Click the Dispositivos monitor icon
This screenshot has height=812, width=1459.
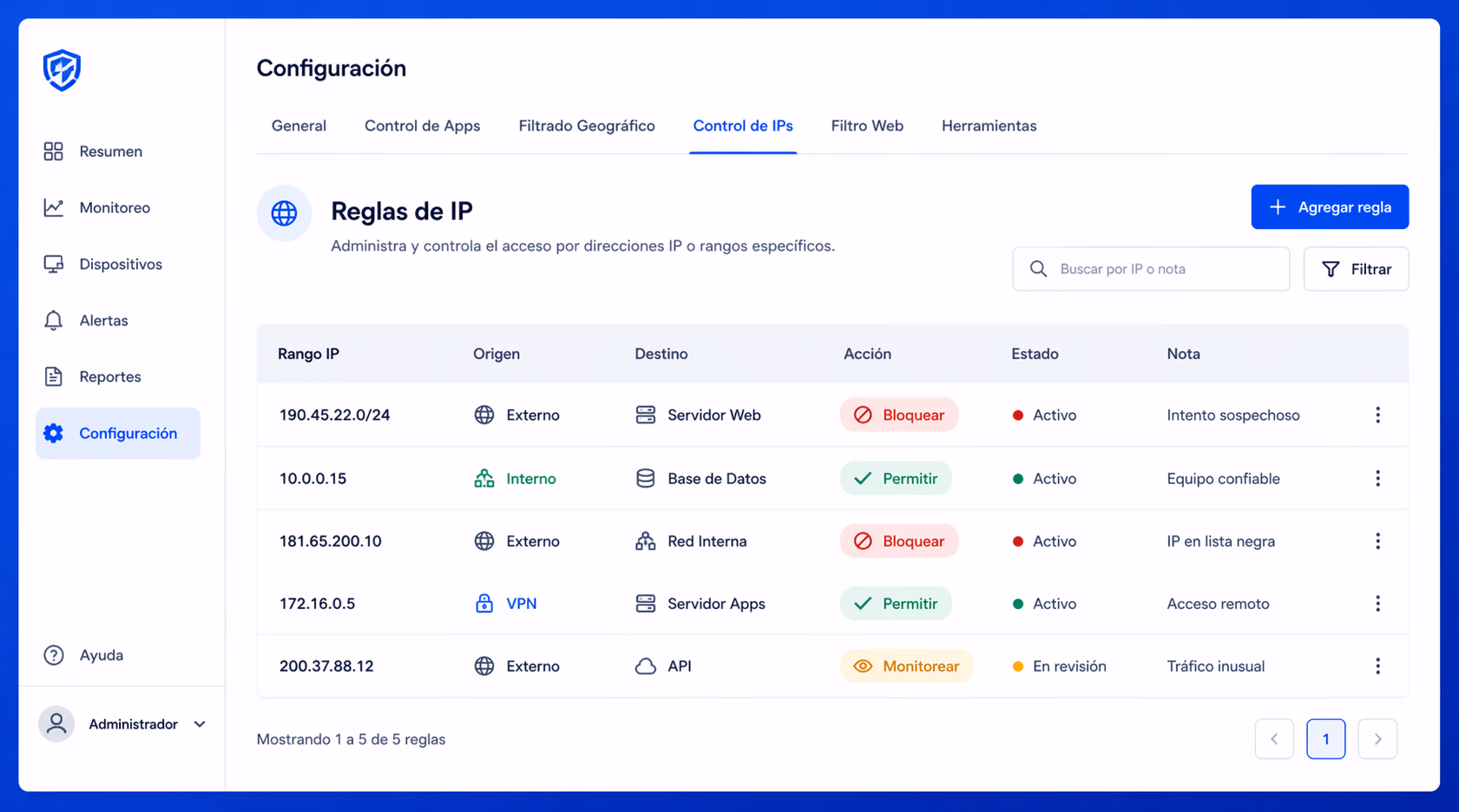point(54,264)
